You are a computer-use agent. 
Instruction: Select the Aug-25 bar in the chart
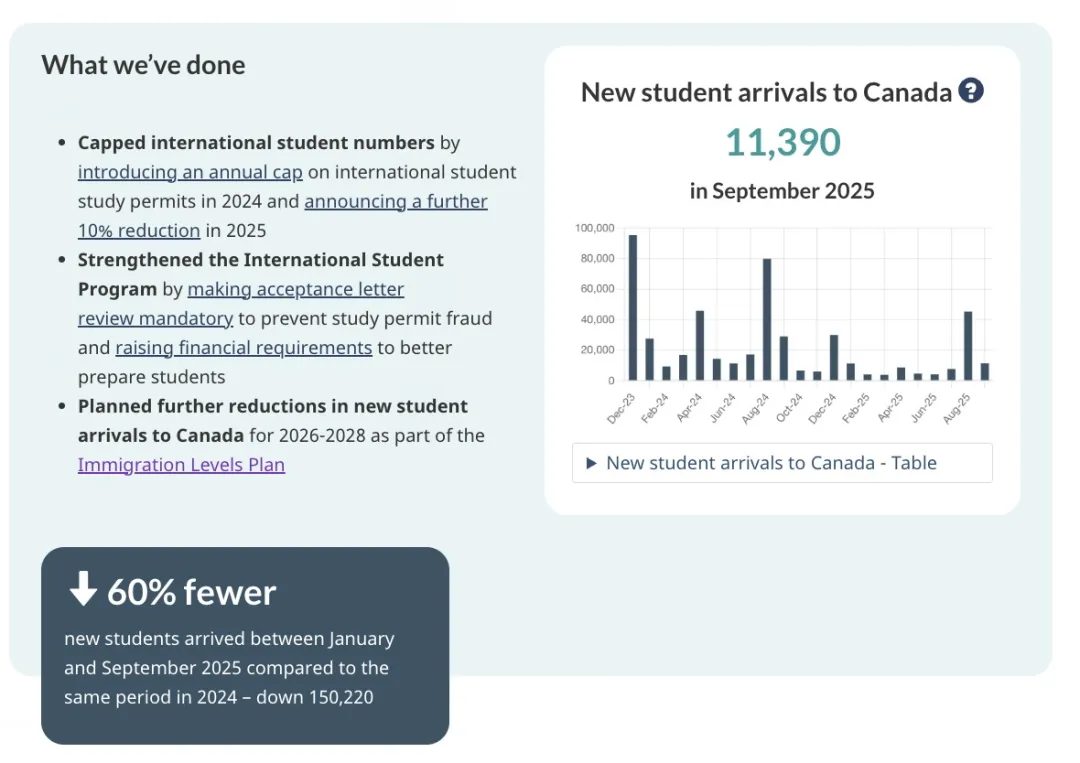point(968,346)
